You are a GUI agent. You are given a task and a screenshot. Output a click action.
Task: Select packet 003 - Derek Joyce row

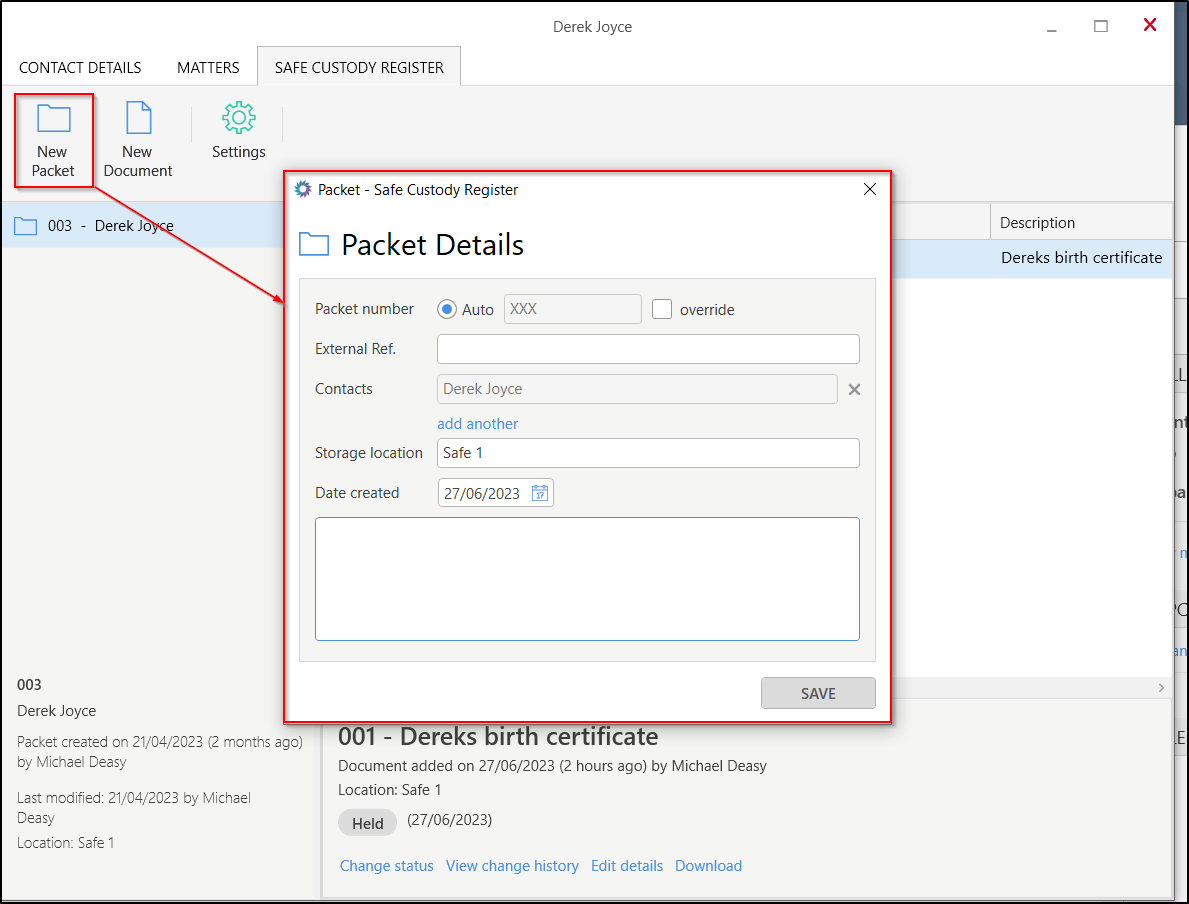point(144,225)
